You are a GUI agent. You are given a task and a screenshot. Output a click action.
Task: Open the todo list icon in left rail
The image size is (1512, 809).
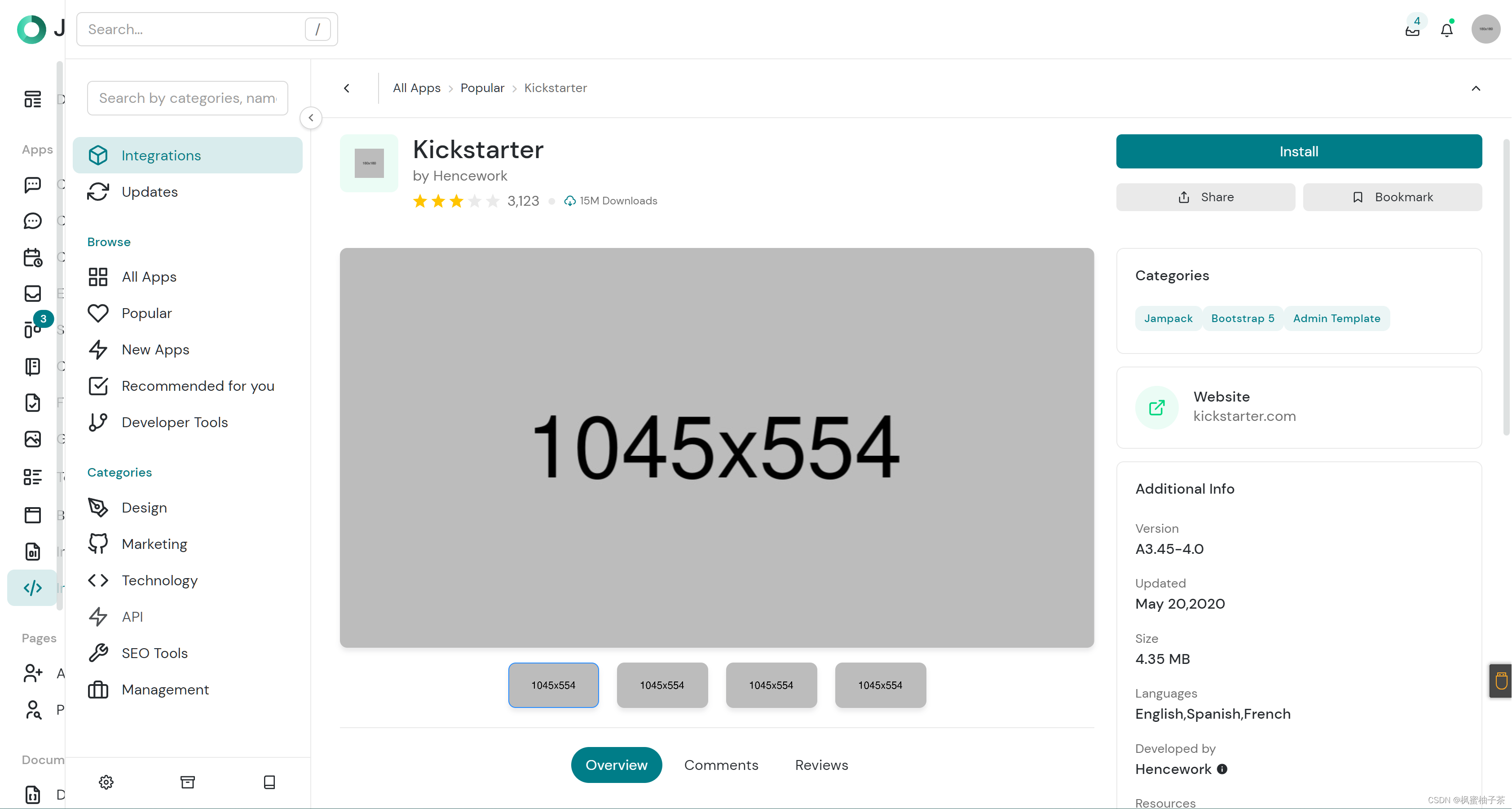tap(33, 477)
